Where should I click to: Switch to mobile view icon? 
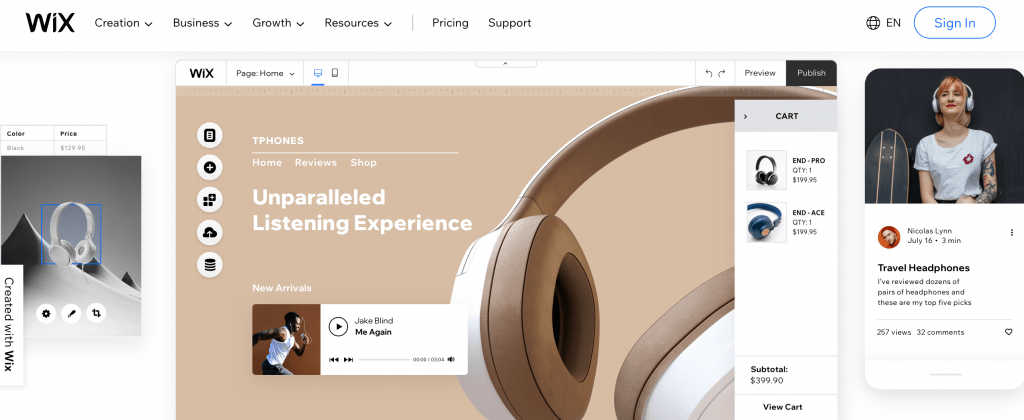(x=335, y=73)
